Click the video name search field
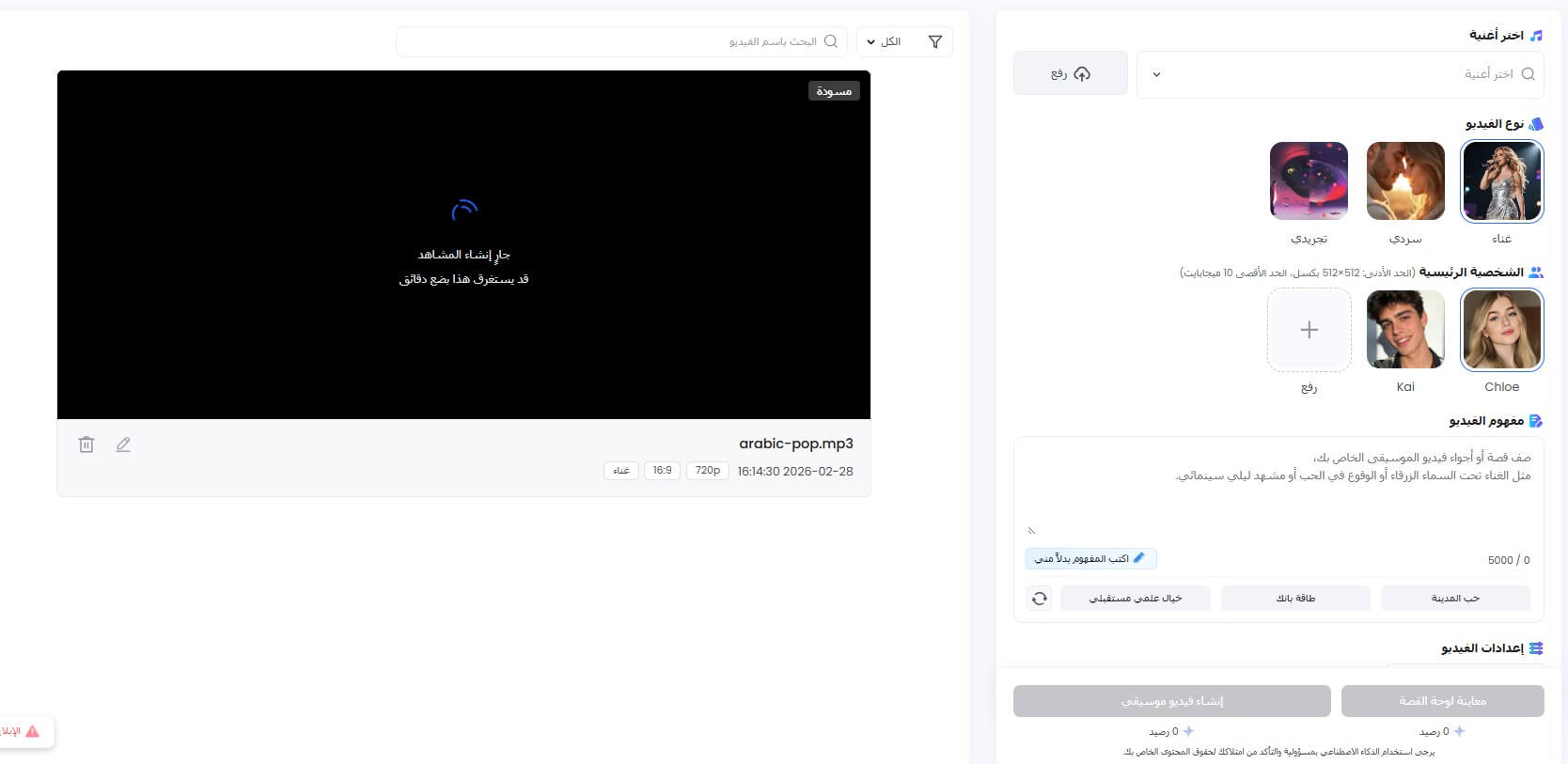This screenshot has height=764, width=1568. point(621,41)
